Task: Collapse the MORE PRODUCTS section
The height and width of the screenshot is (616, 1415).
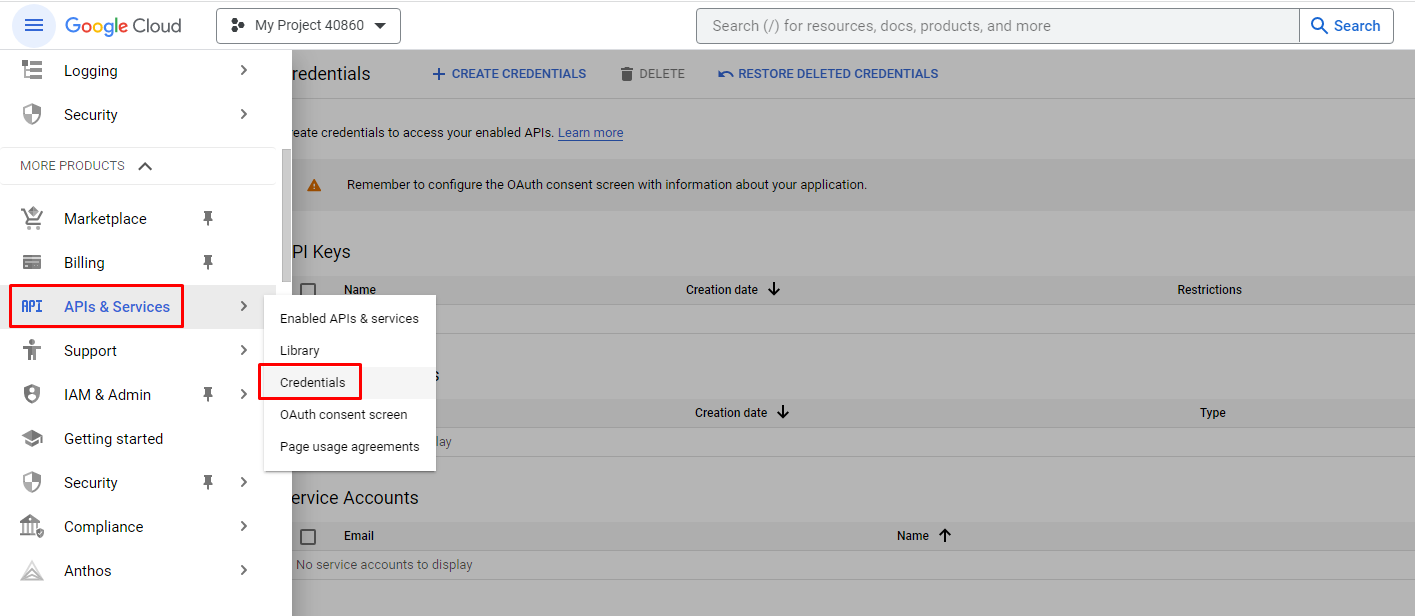Action: click(145, 166)
